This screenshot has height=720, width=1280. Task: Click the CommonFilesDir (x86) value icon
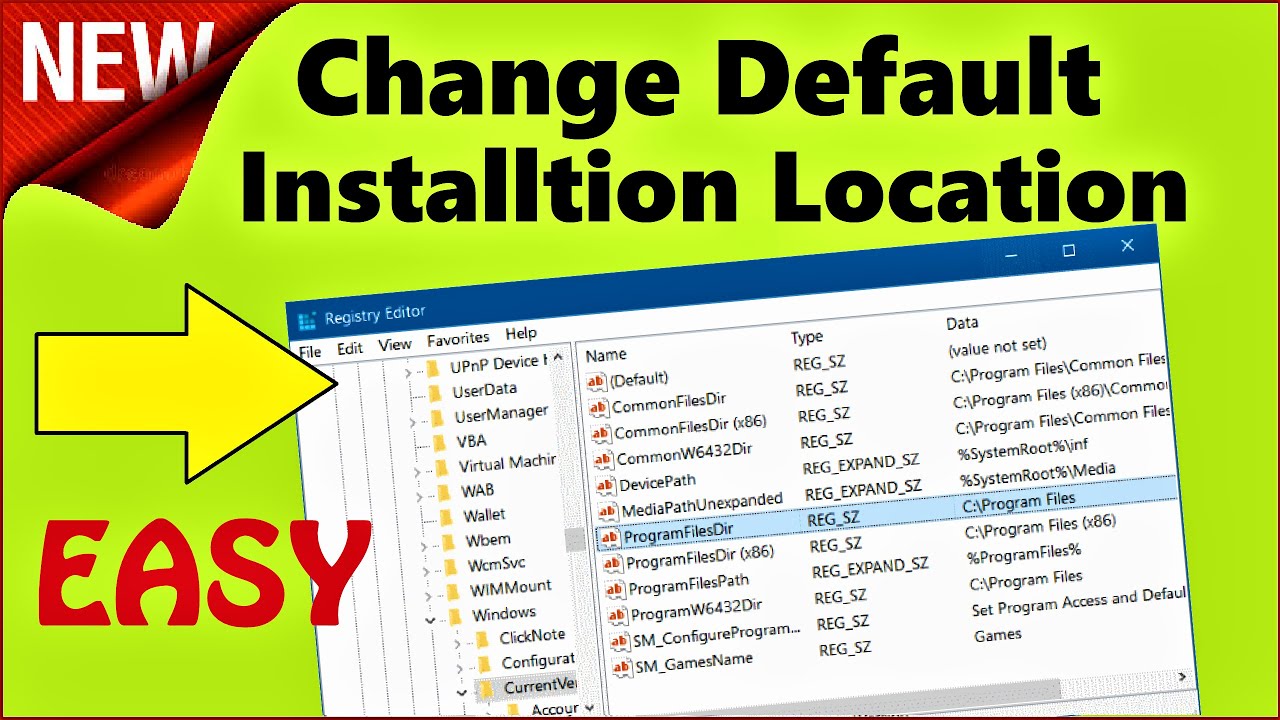pyautogui.click(x=600, y=433)
